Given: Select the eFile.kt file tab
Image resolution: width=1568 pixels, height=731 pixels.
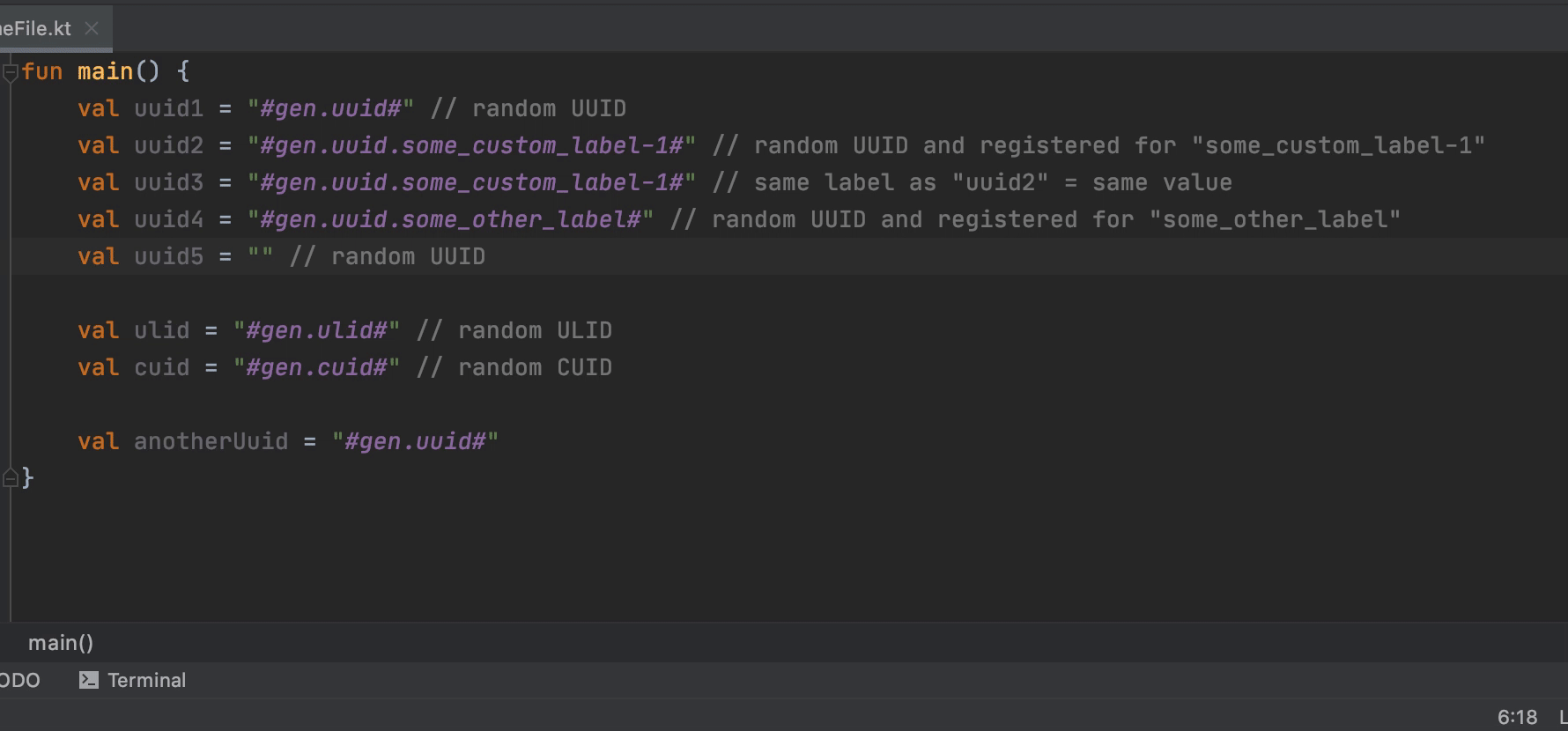Looking at the screenshot, I should pos(35,28).
